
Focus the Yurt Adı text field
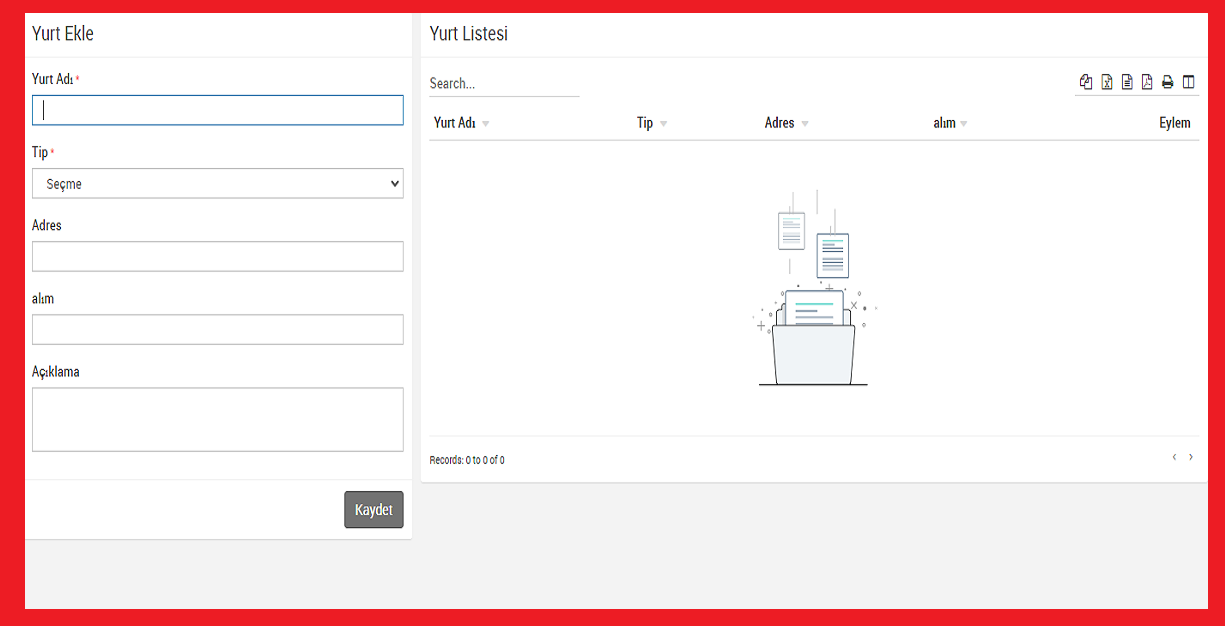pos(217,110)
